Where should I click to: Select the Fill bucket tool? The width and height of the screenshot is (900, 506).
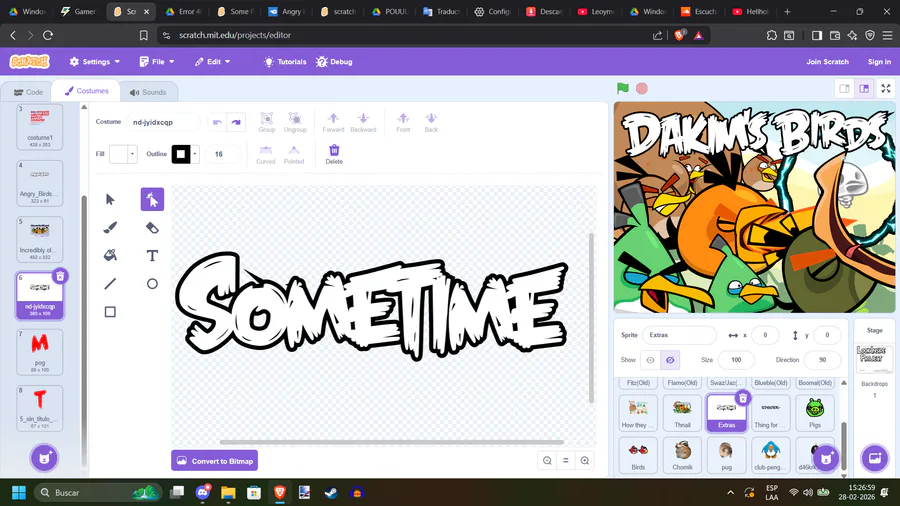(x=110, y=256)
